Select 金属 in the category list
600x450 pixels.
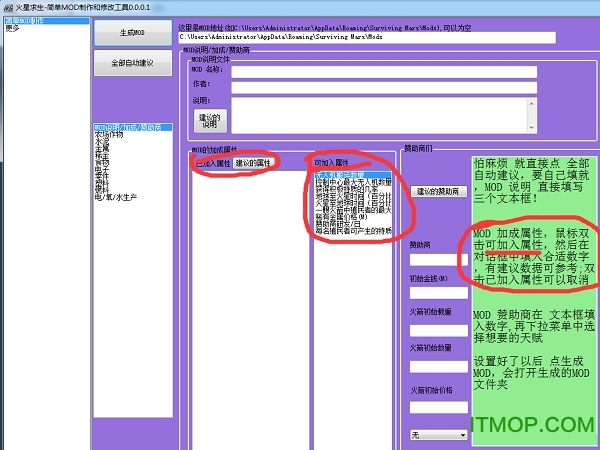tap(133, 148)
